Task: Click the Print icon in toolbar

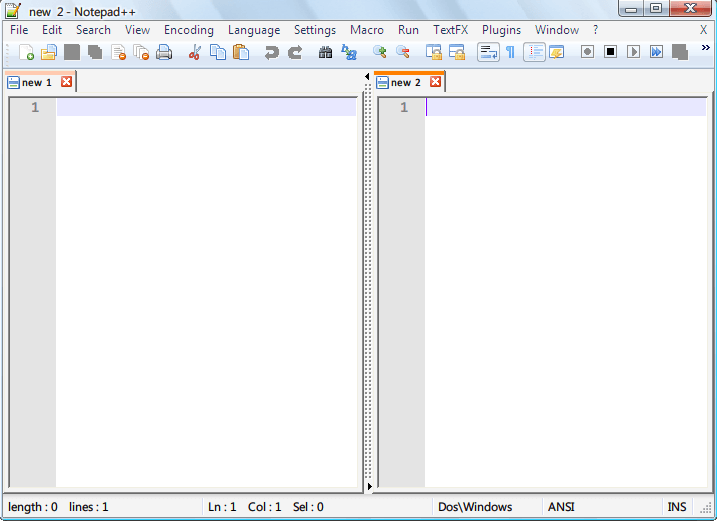Action: pos(164,52)
